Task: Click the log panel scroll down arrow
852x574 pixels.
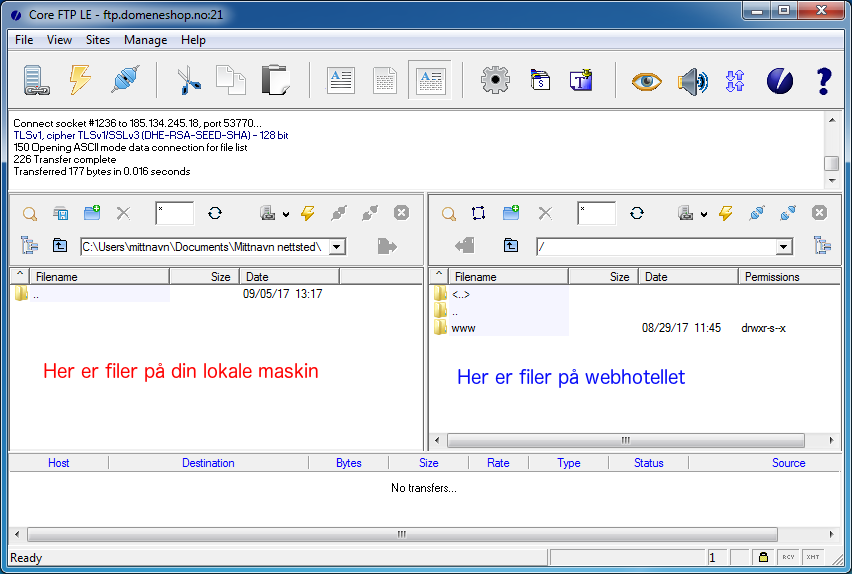Action: (x=832, y=180)
